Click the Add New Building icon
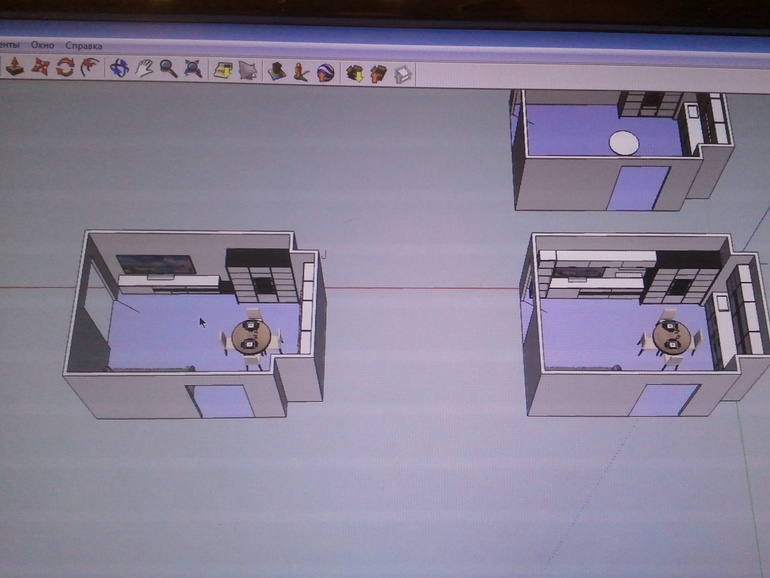 click(276, 71)
